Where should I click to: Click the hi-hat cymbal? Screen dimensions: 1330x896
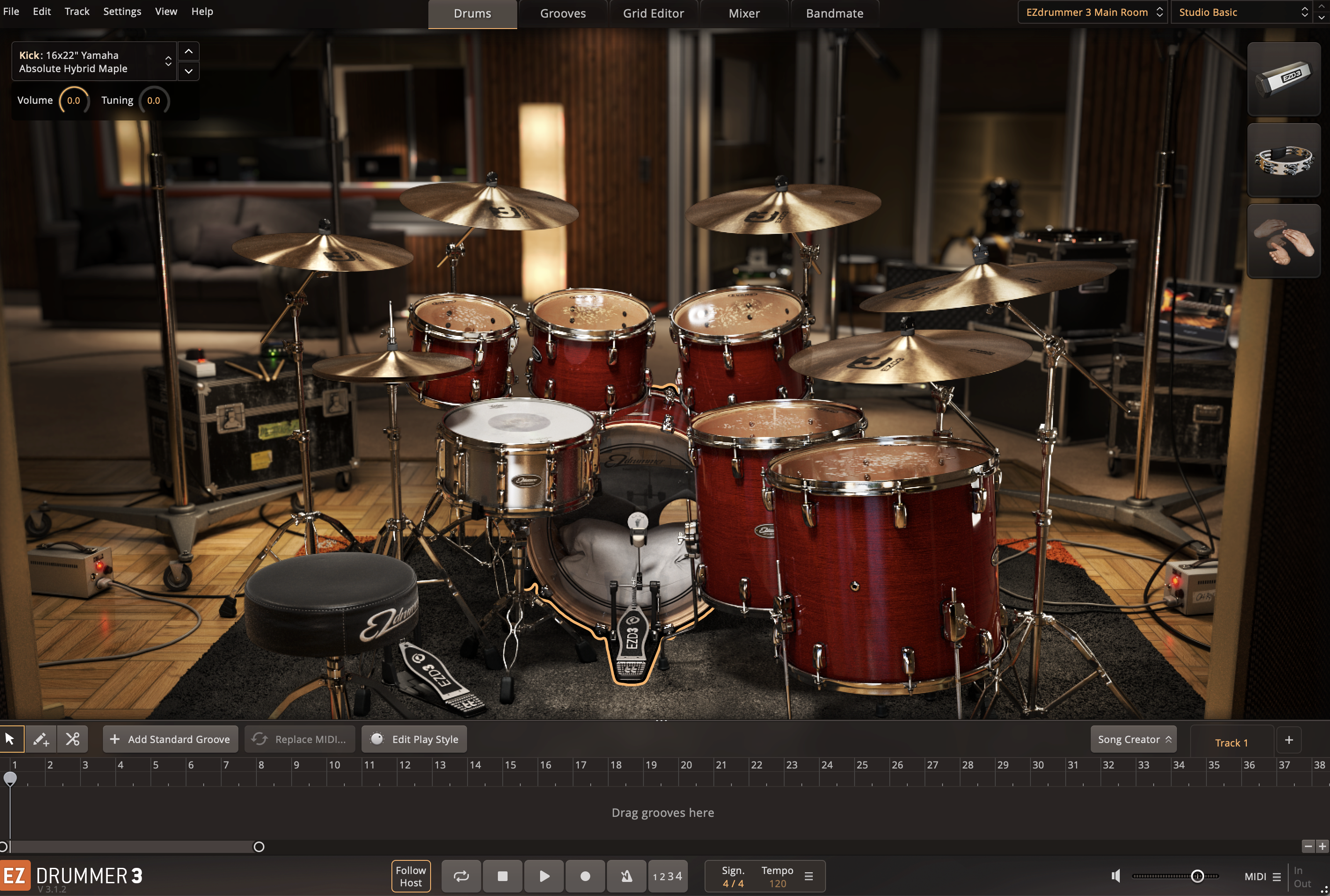tap(391, 366)
